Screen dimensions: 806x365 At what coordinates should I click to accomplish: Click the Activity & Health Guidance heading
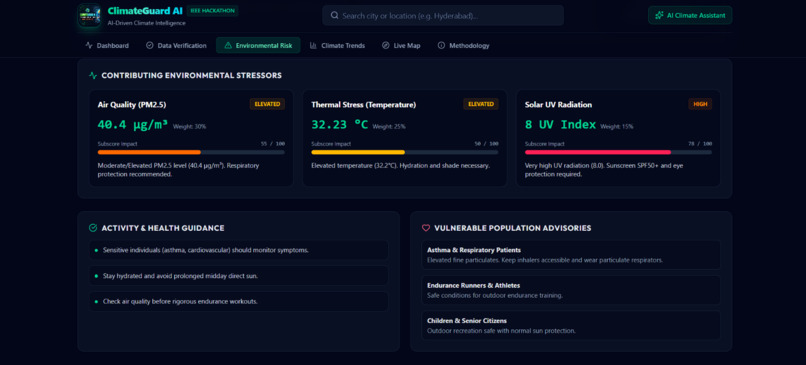(163, 228)
